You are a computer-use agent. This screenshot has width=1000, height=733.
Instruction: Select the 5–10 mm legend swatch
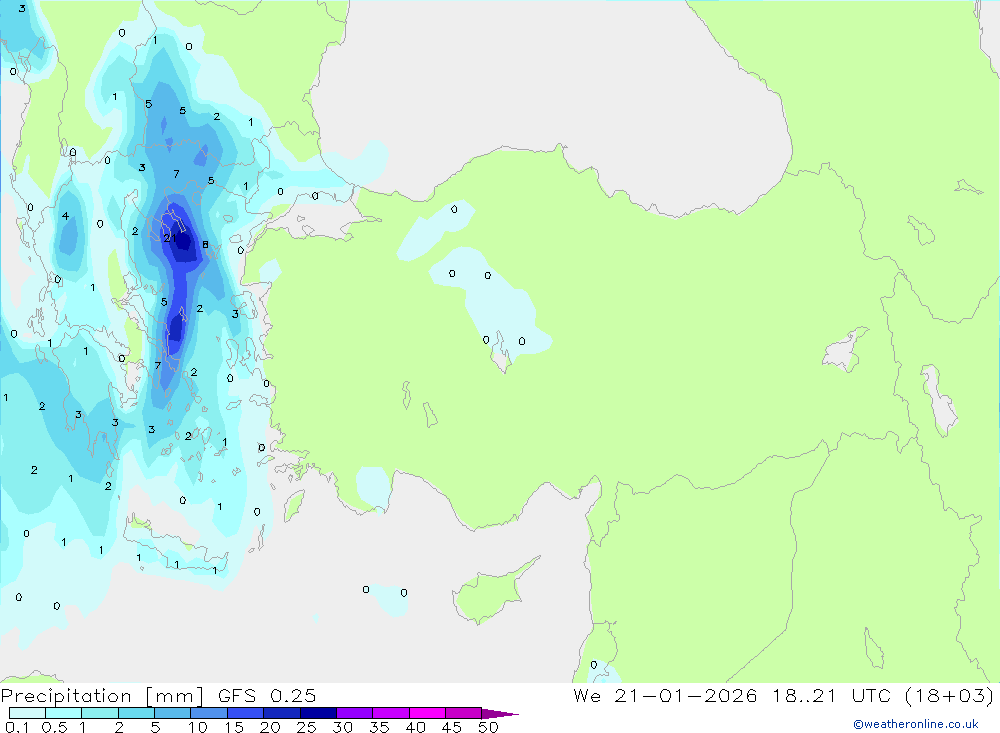pyautogui.click(x=173, y=713)
